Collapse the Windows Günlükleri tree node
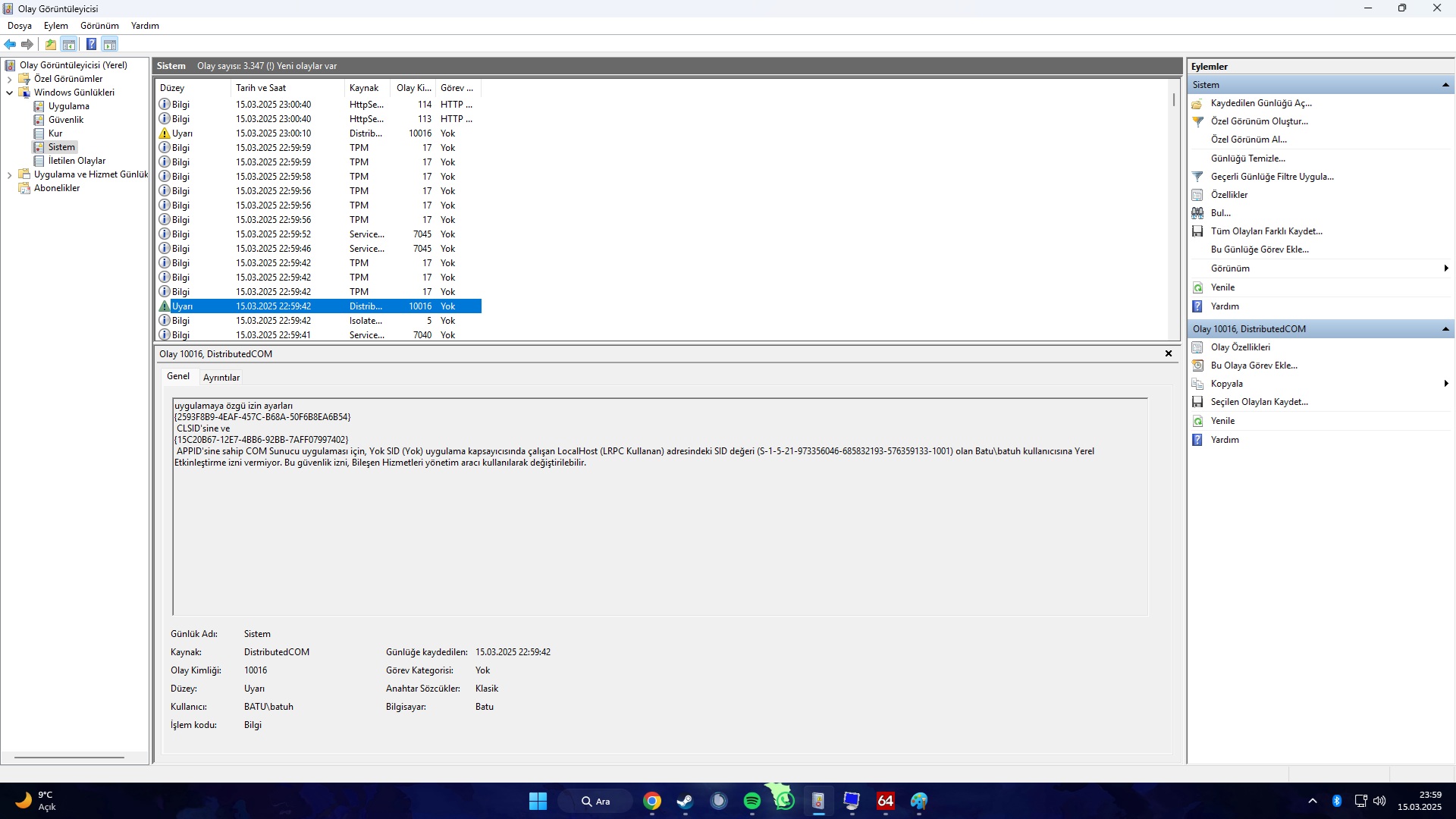1456x819 pixels. (x=9, y=93)
